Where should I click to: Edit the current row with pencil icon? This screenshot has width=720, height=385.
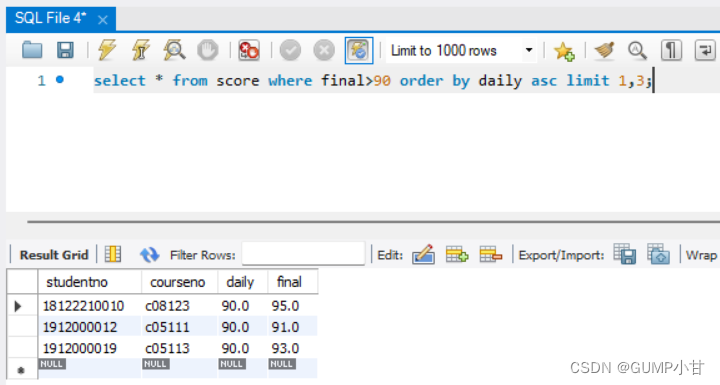coord(423,254)
